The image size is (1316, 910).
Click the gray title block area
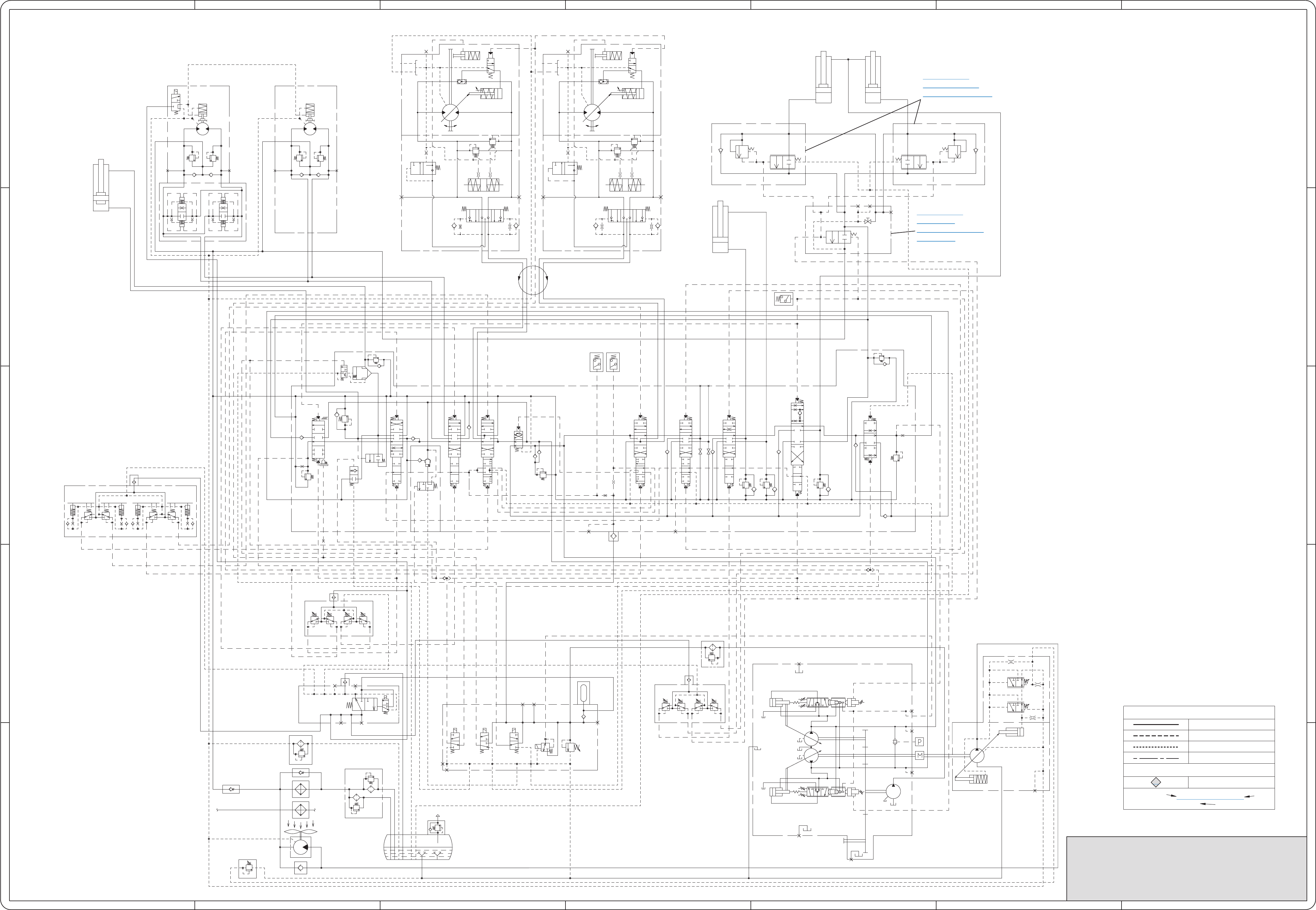click(1187, 868)
